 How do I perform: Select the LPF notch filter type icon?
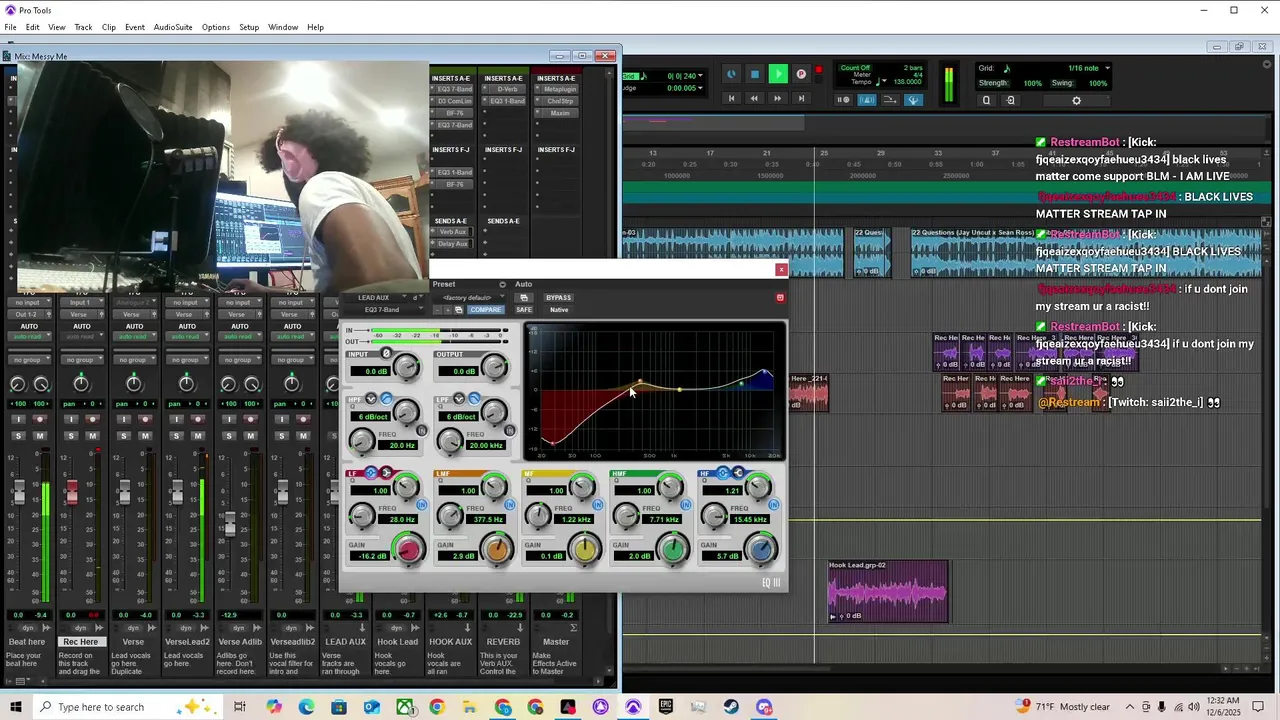pyautogui.click(x=459, y=399)
